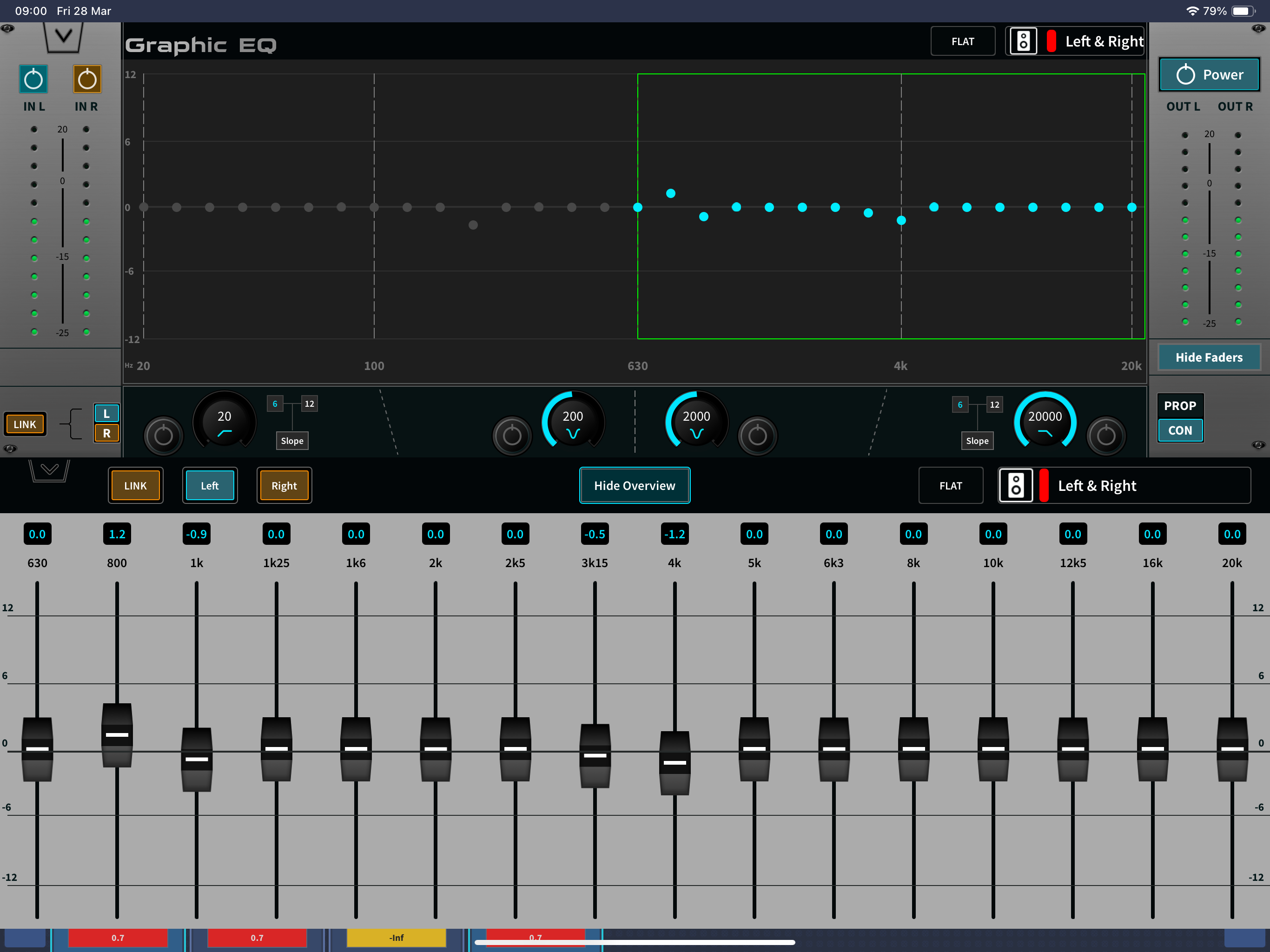Set low-pass slope to 12

coord(994,404)
